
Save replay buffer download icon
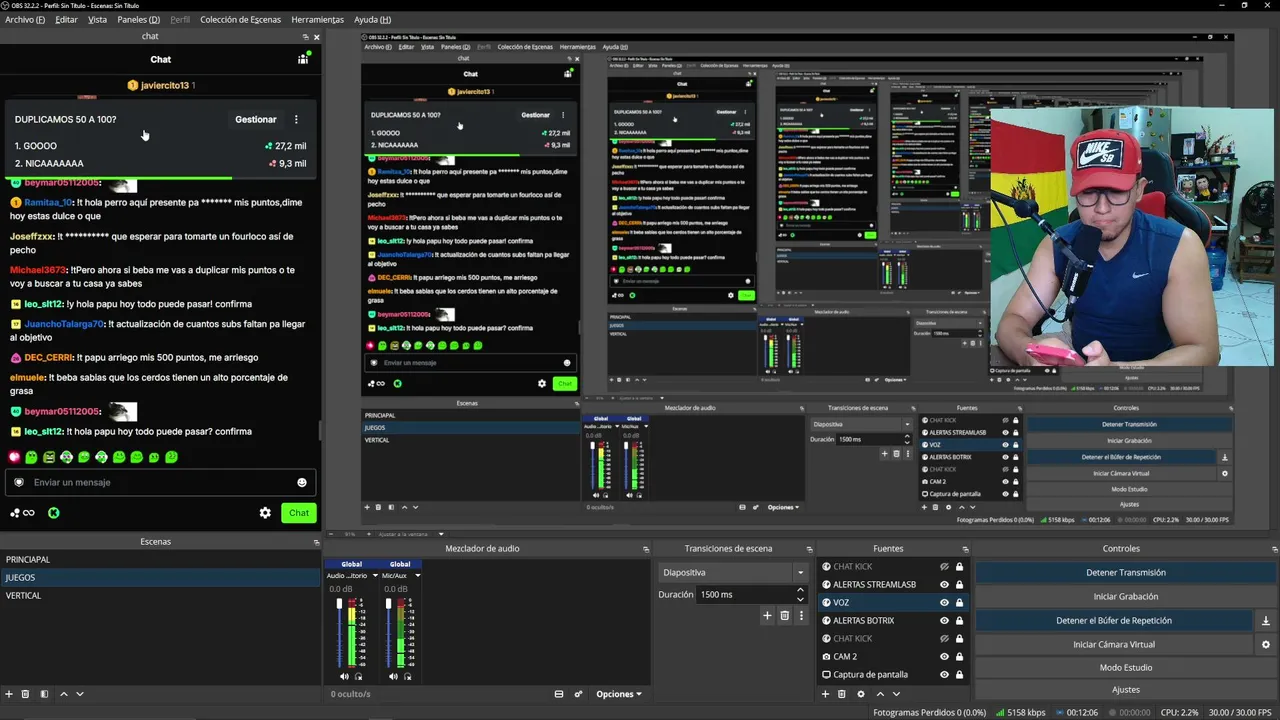[x=1265, y=621]
